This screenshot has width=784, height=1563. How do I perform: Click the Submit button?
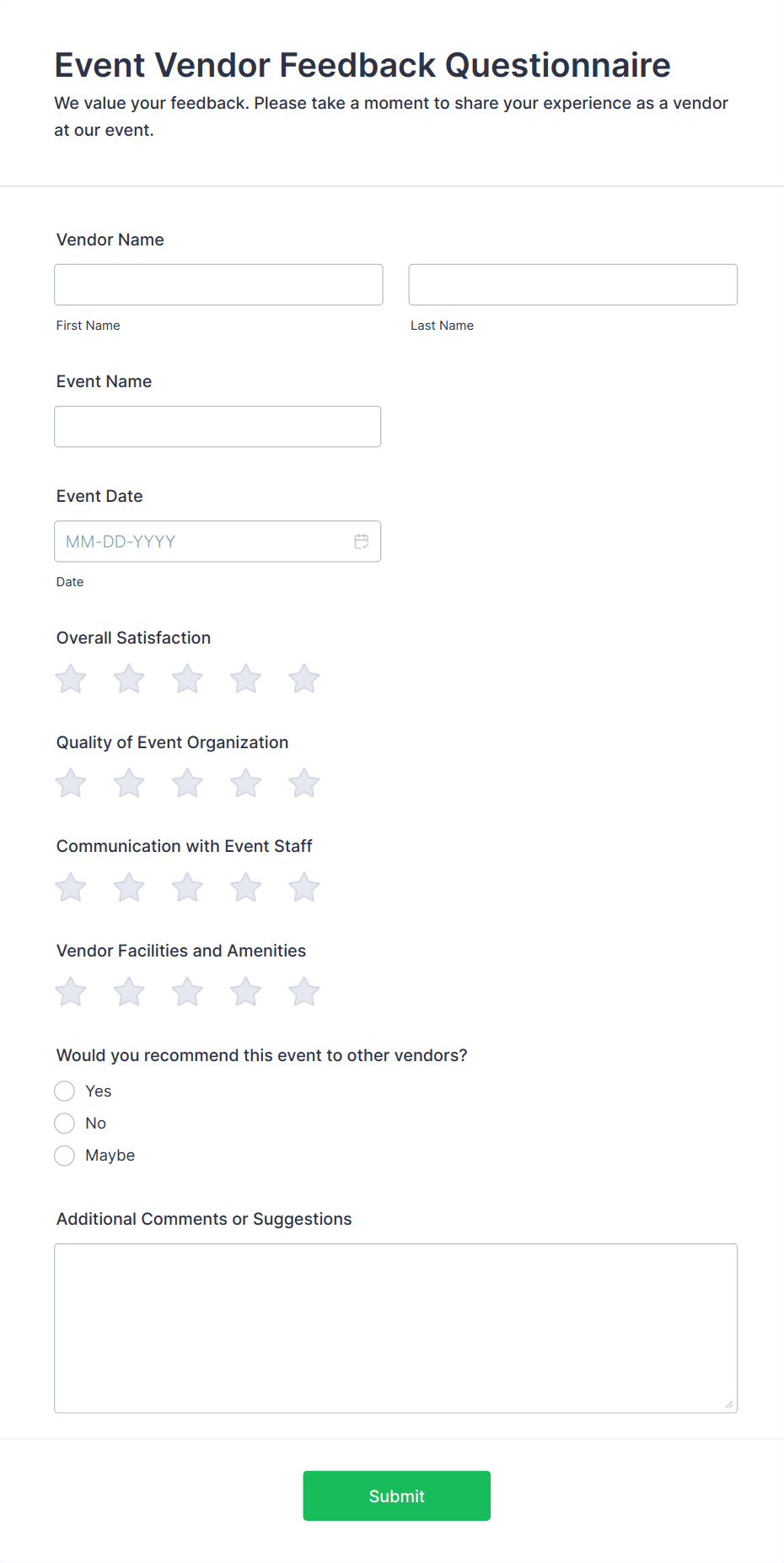click(396, 1496)
